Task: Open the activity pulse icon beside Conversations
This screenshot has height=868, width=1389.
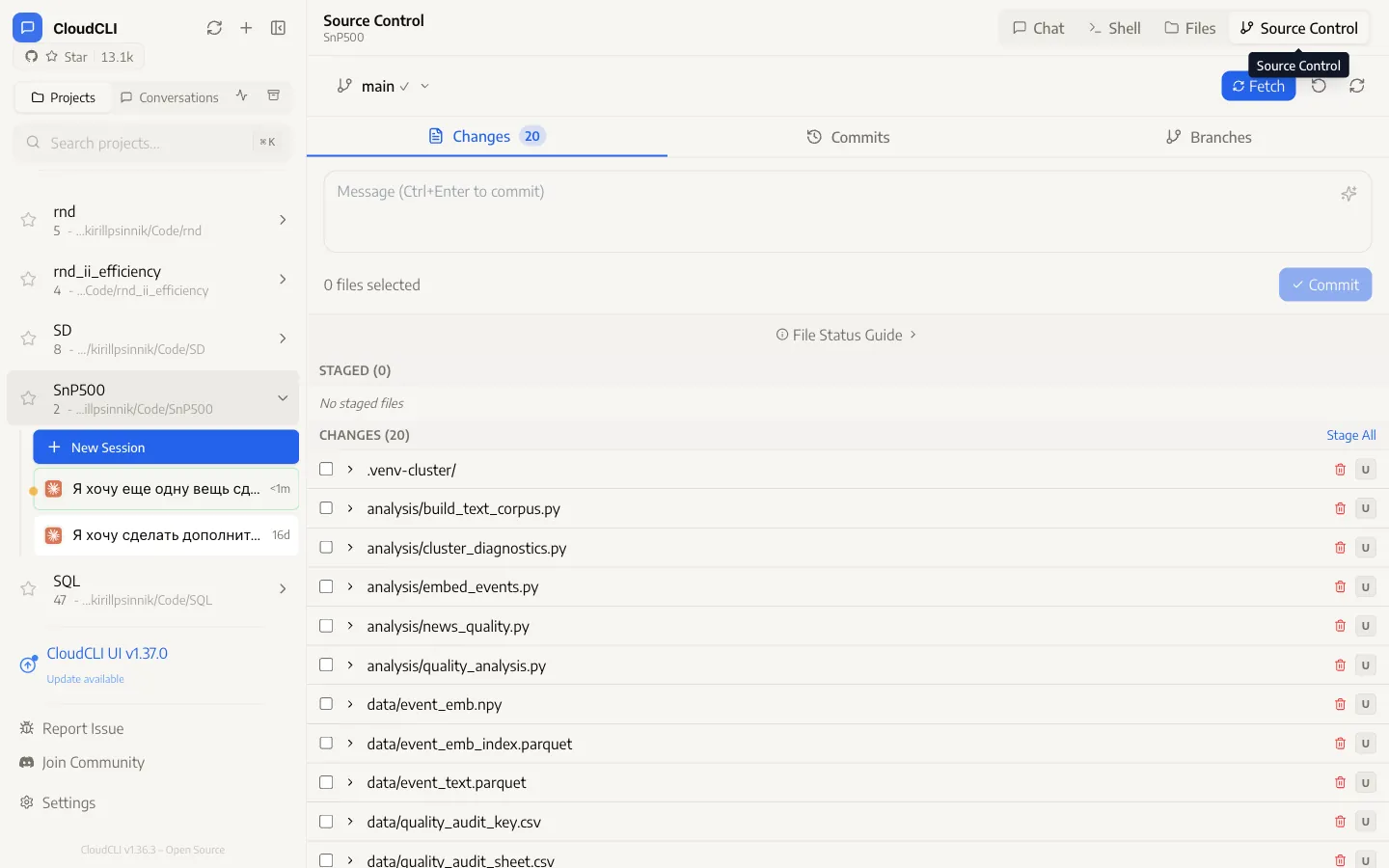Action: (242, 95)
